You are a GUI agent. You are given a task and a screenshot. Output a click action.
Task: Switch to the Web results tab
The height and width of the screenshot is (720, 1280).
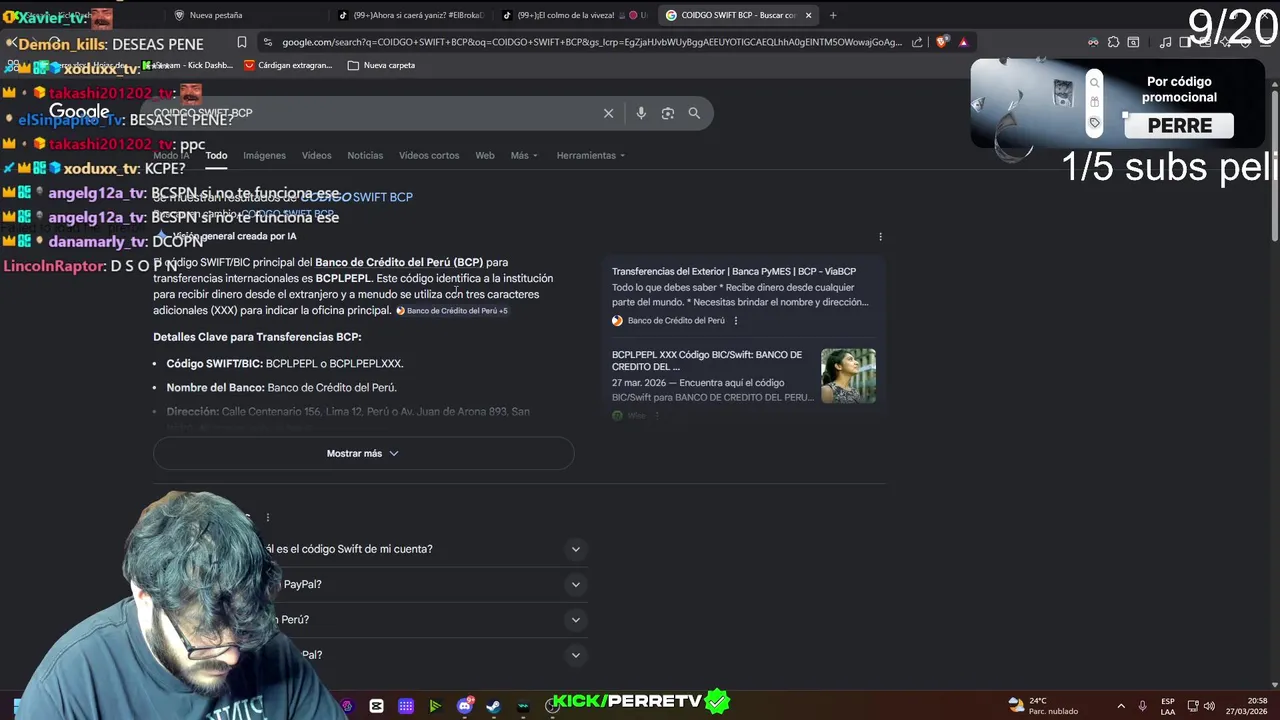tap(485, 155)
